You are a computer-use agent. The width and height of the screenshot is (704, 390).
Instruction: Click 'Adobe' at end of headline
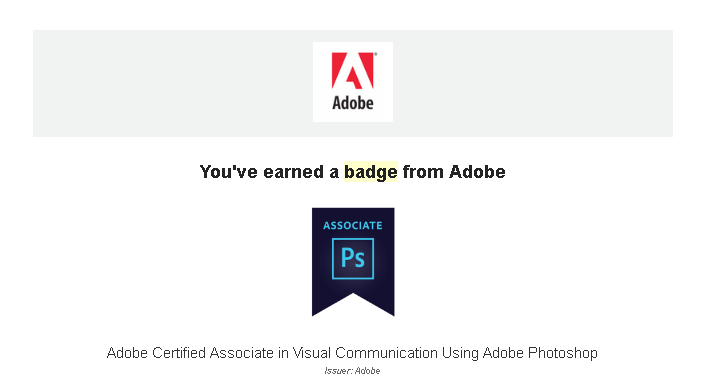tap(477, 172)
